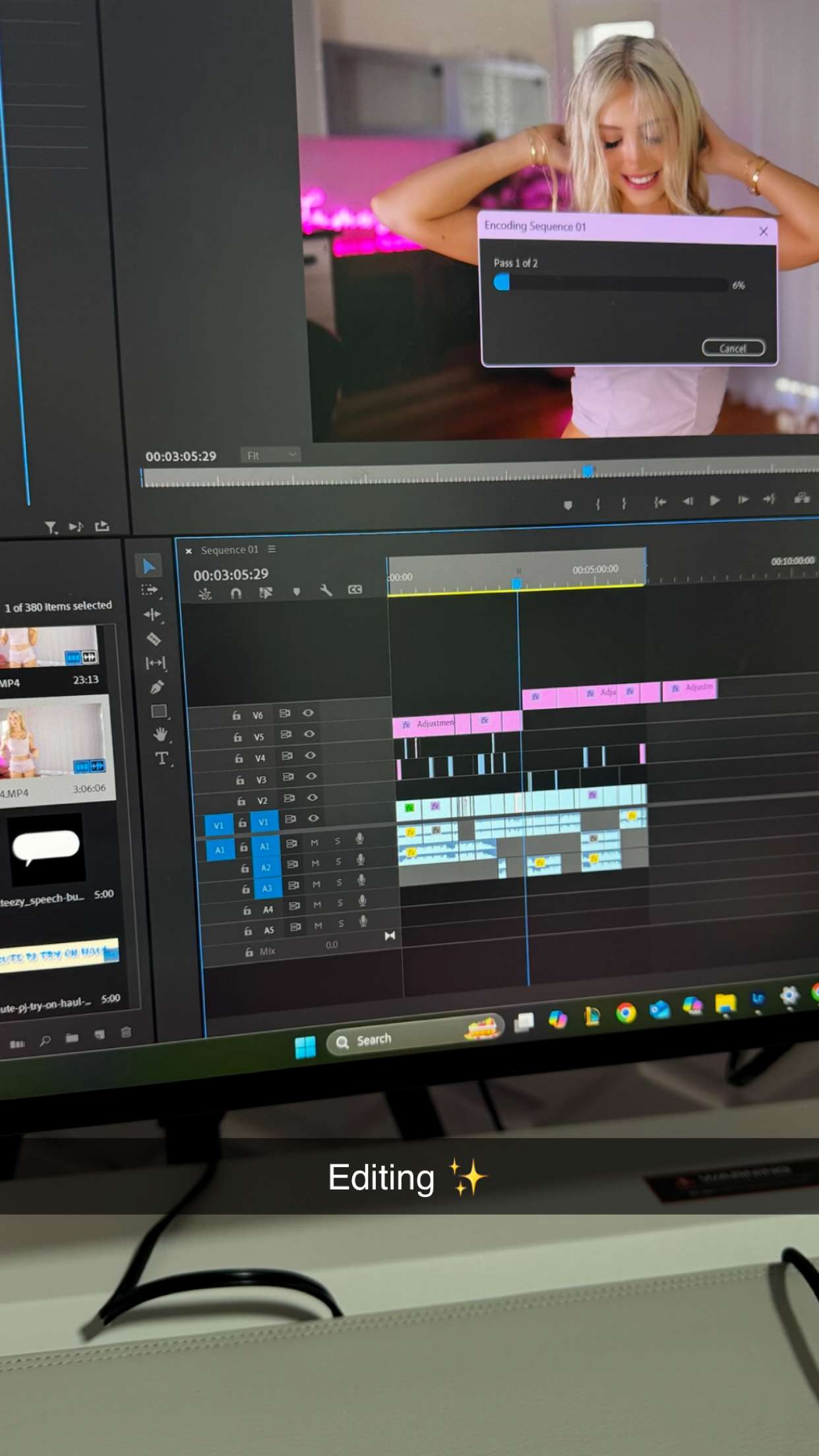Toggle V3 track eye visibility
819x1456 pixels.
[x=311, y=776]
